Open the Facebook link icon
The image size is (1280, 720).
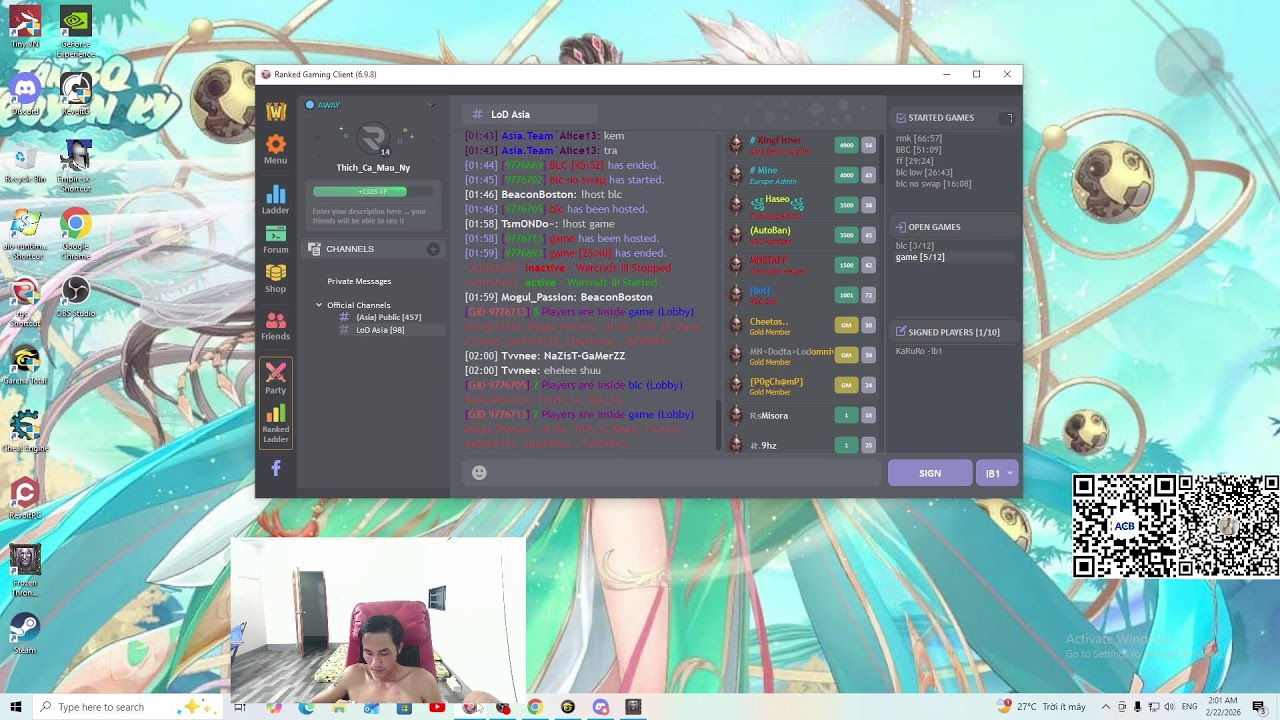point(276,468)
